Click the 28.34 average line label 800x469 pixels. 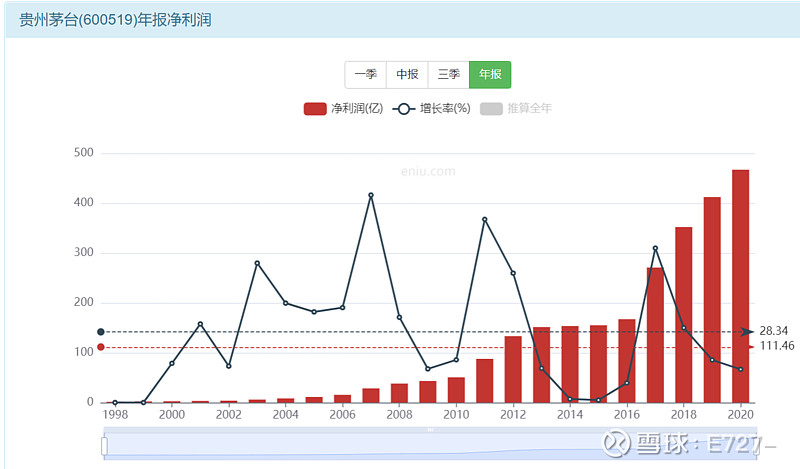pyautogui.click(x=773, y=331)
